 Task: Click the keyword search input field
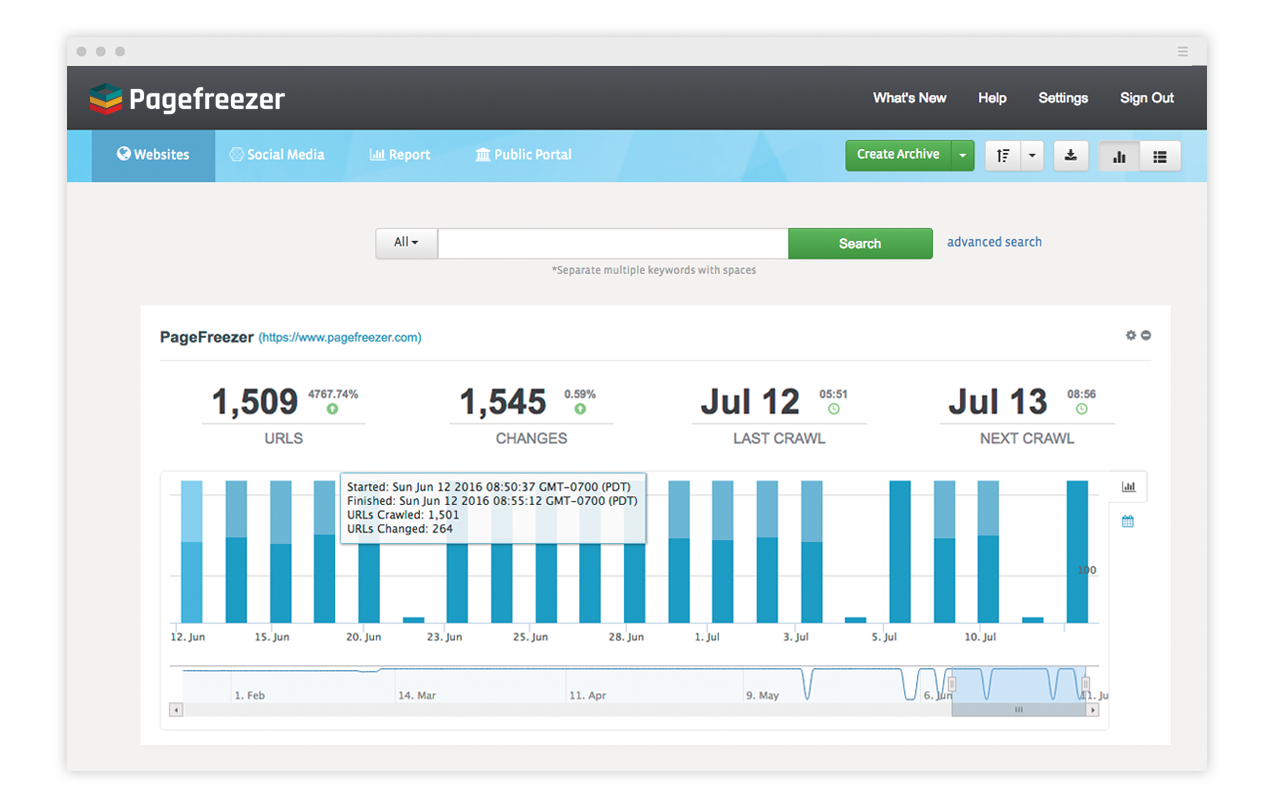tap(612, 243)
